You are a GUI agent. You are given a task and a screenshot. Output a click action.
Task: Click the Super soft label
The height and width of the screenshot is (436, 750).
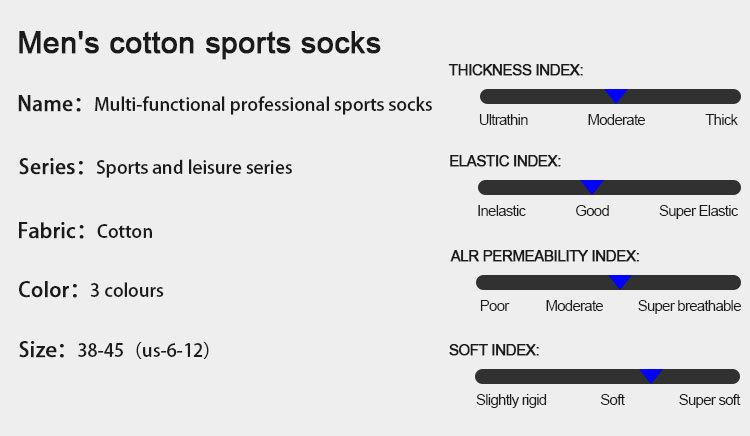[x=709, y=400]
